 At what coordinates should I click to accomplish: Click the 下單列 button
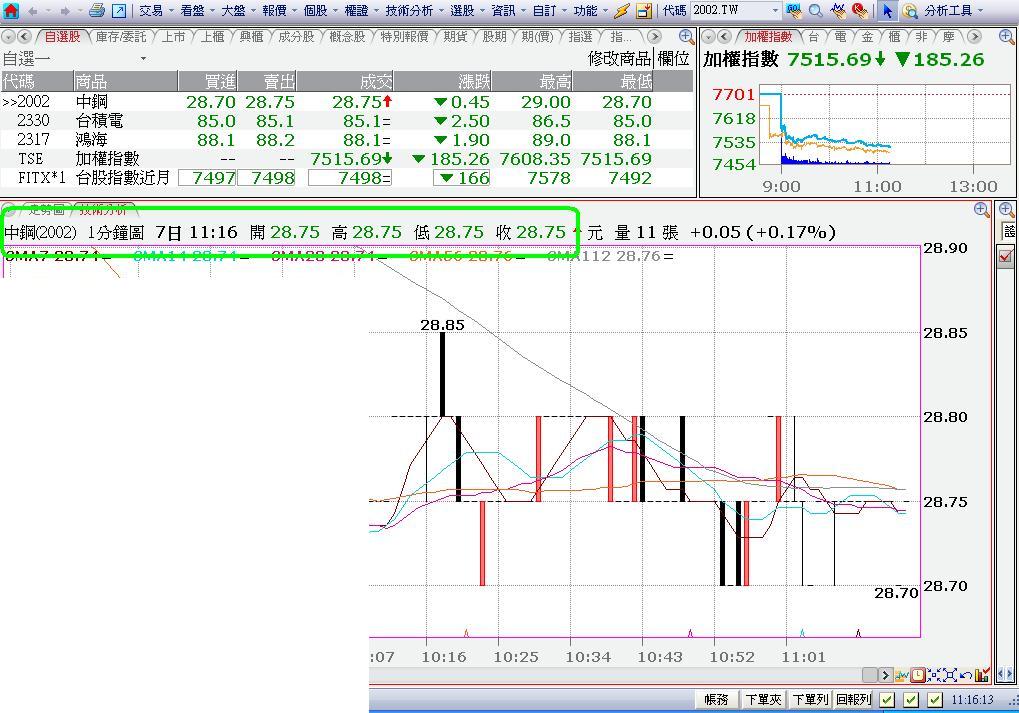click(x=810, y=699)
